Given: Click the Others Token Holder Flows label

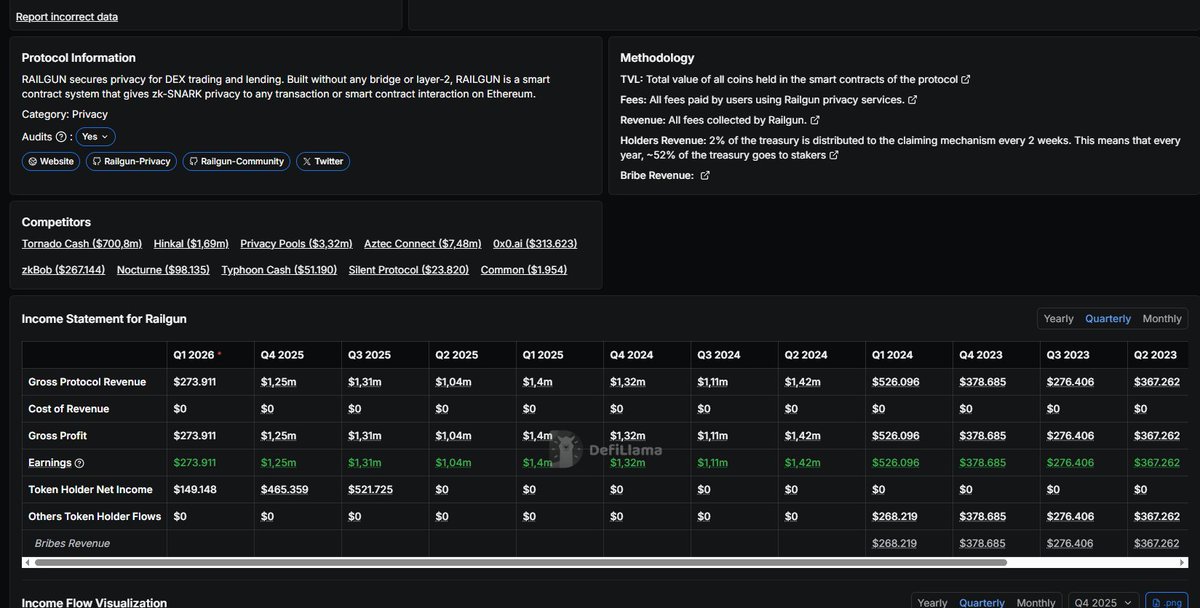Looking at the screenshot, I should click(x=95, y=516).
